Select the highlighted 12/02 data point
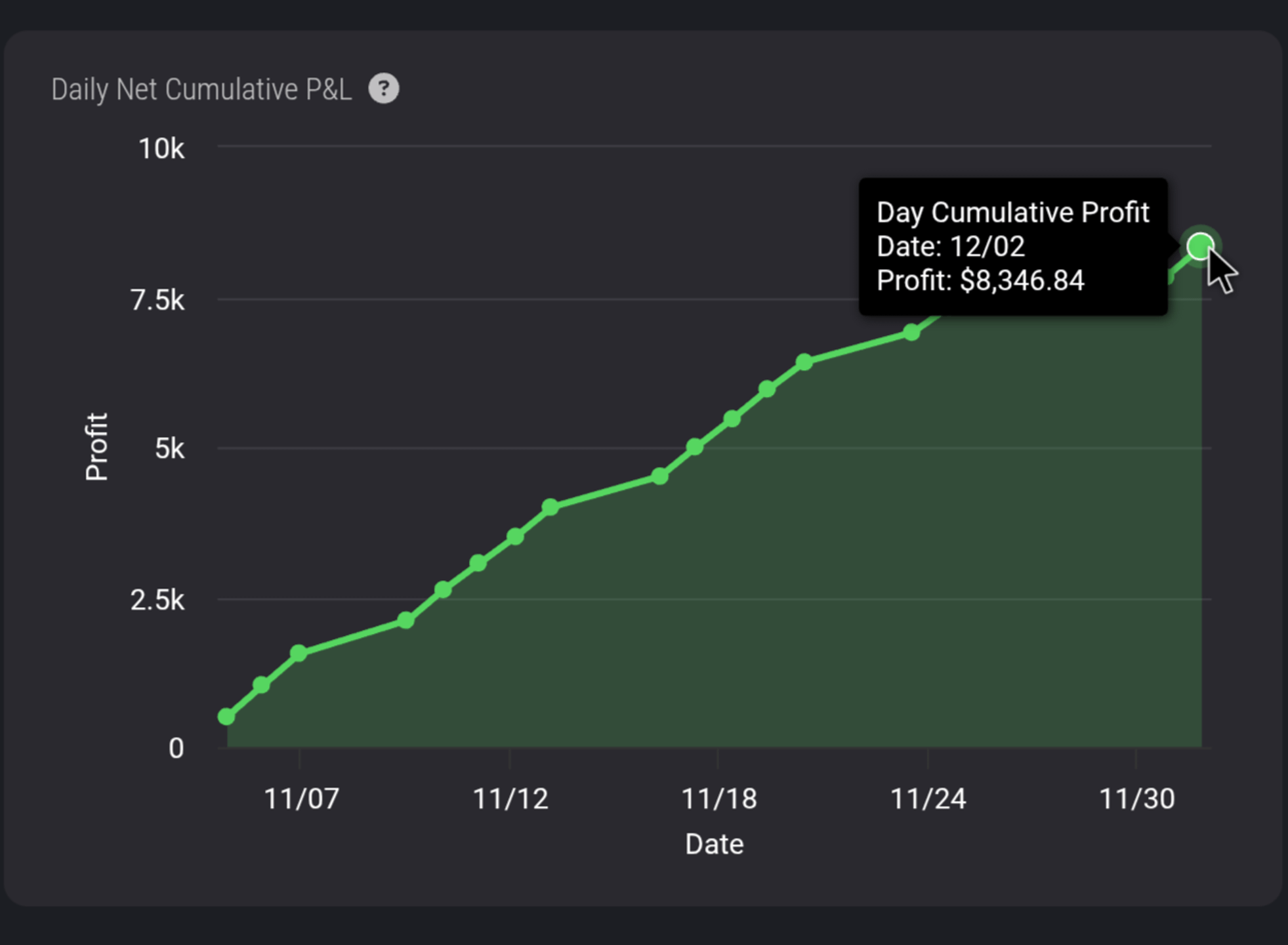Image resolution: width=1288 pixels, height=945 pixels. pyautogui.click(x=1200, y=247)
